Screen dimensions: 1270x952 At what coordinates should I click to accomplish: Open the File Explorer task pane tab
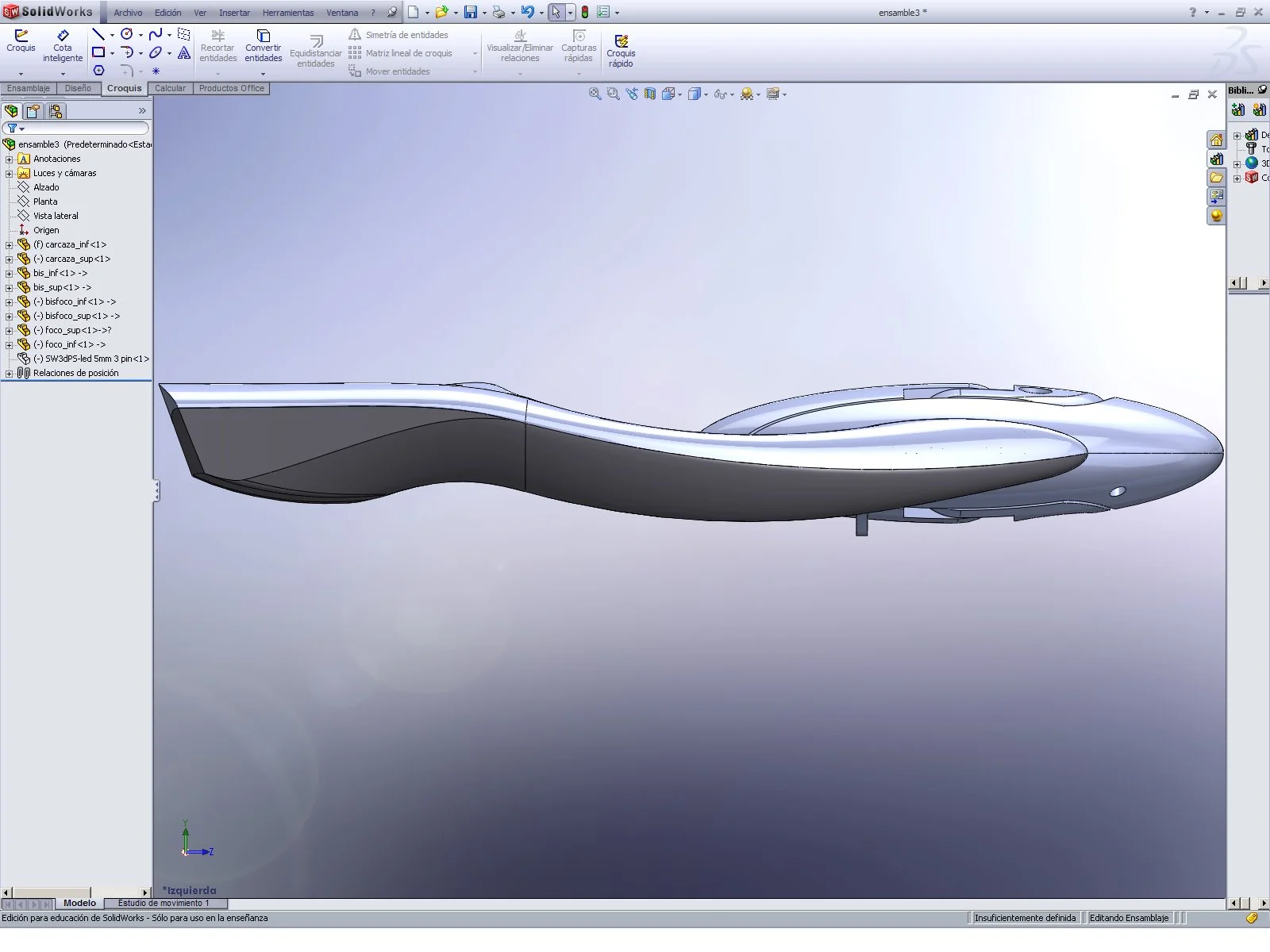click(1216, 178)
